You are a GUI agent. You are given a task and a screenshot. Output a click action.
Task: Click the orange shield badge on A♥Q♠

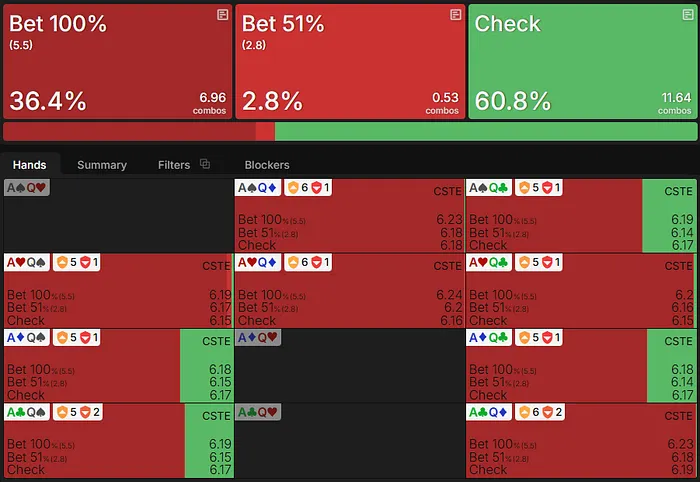point(61,263)
